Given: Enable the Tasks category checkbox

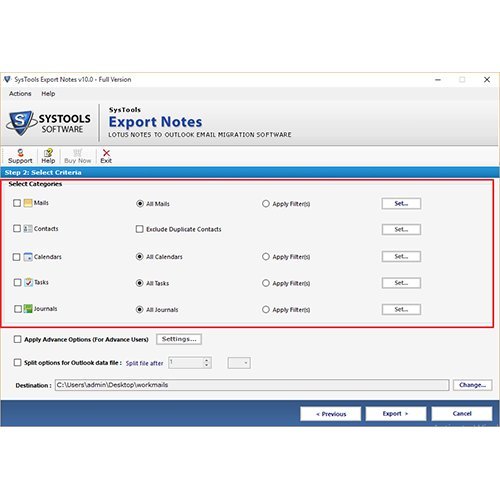Looking at the screenshot, I should tap(17, 283).
